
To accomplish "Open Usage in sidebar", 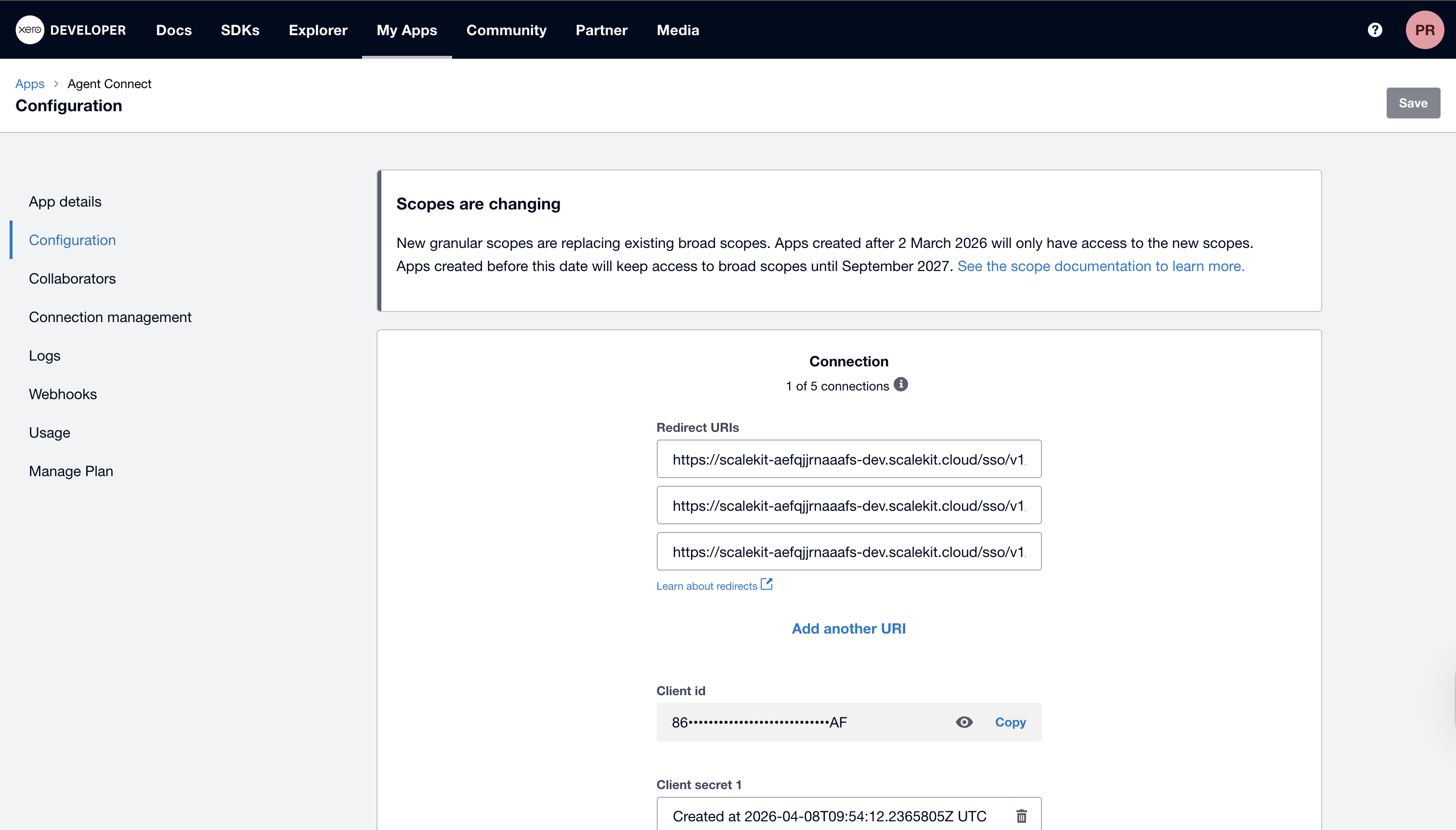I will 50,433.
